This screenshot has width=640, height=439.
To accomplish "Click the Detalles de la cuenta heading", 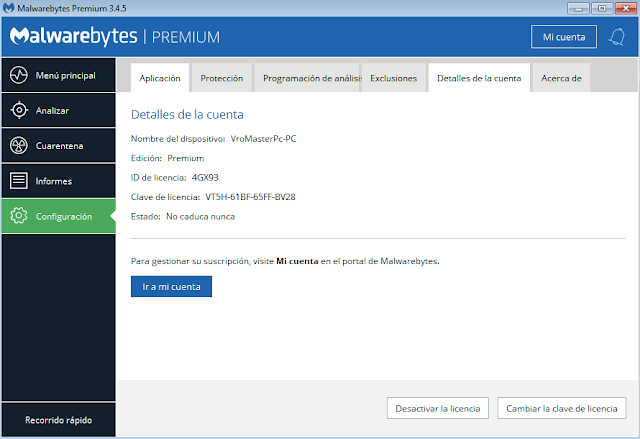I will pyautogui.click(x=187, y=115).
